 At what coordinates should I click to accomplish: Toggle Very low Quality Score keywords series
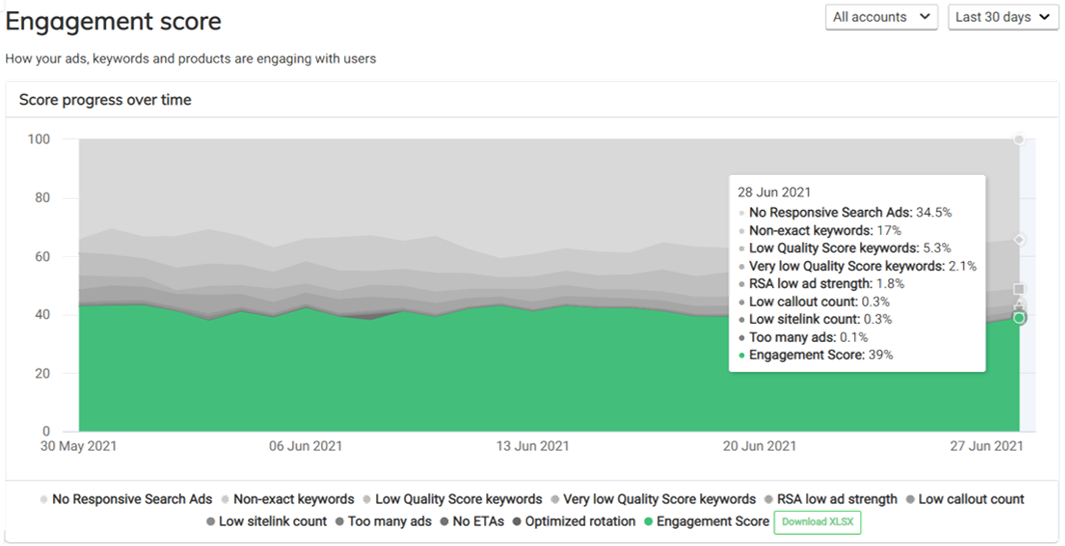[x=659, y=499]
